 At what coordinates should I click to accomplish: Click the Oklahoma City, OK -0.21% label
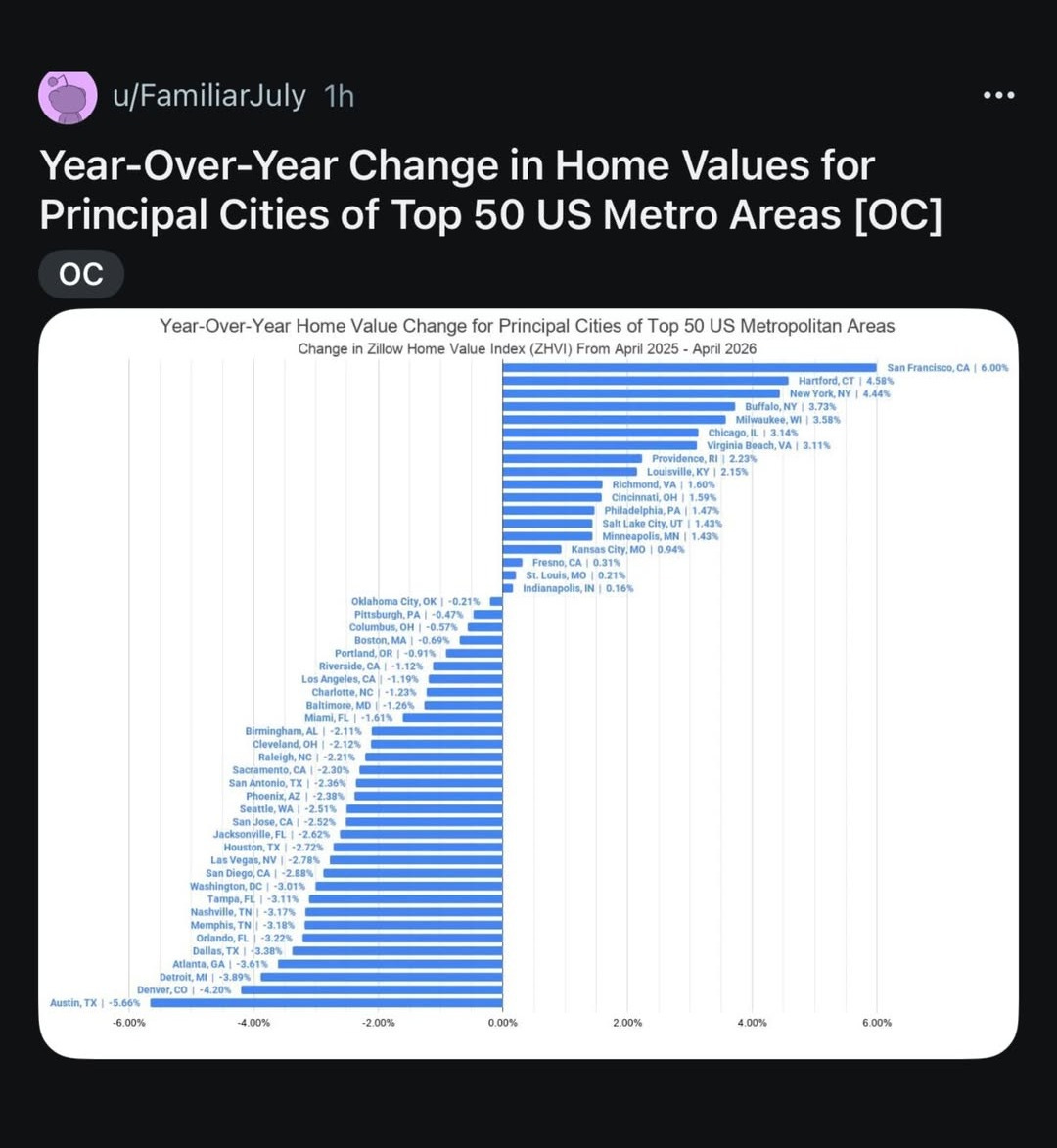tap(416, 601)
